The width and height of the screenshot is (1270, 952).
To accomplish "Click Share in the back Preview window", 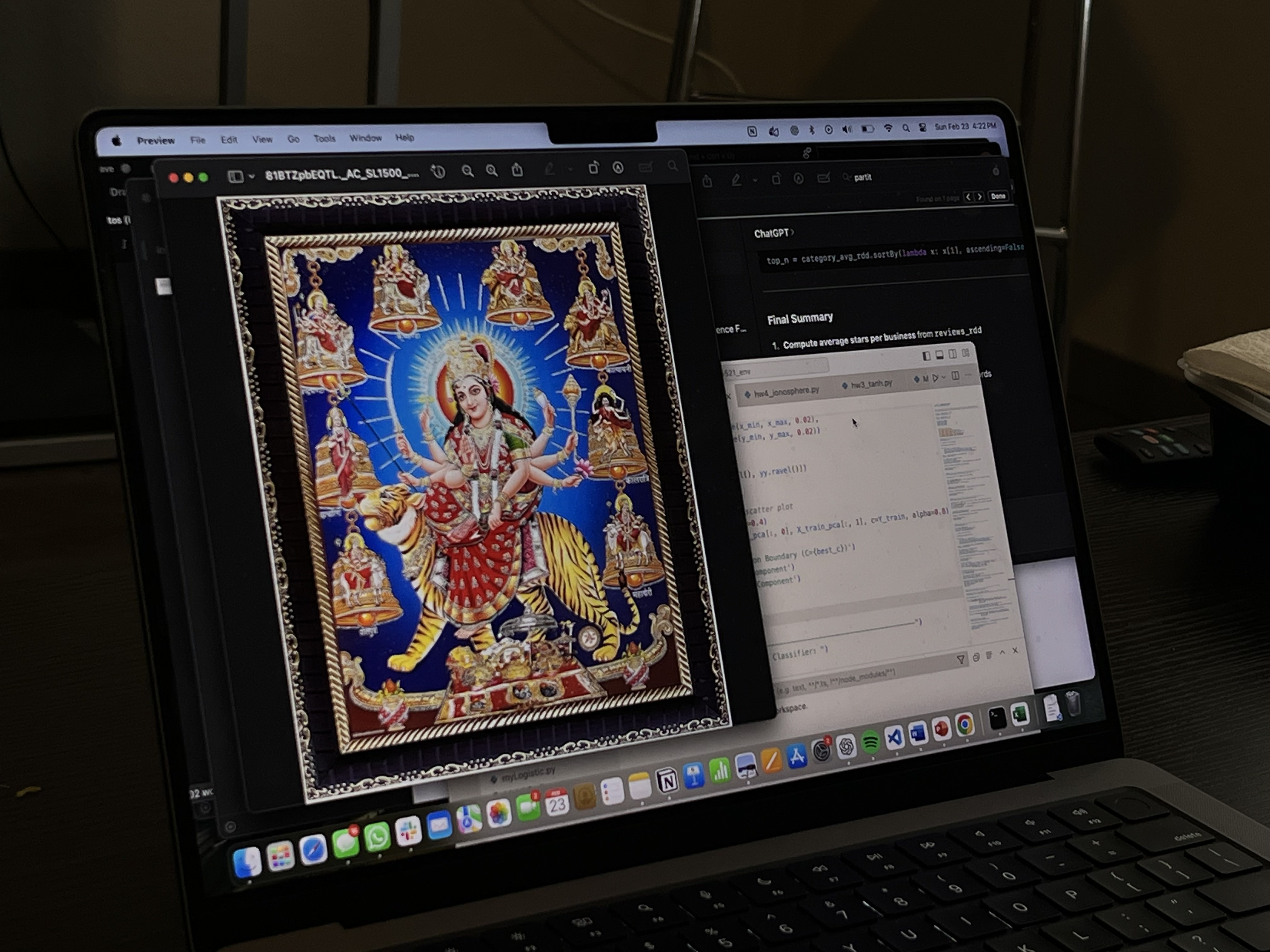I will click(x=707, y=181).
